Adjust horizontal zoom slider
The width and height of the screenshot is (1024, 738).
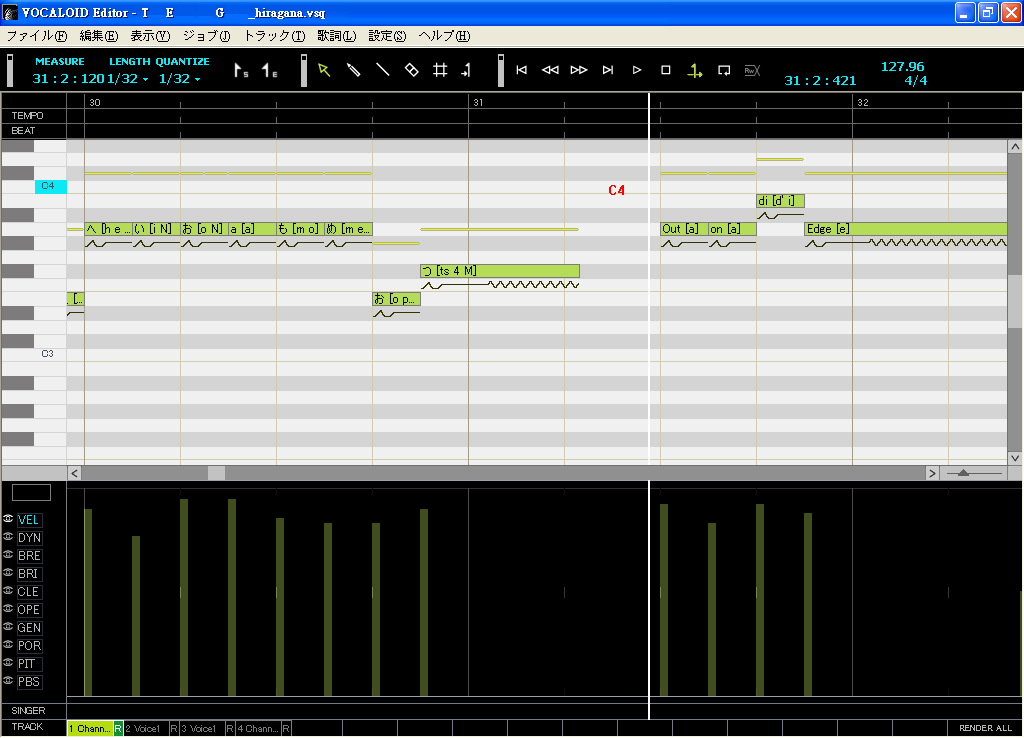(963, 473)
